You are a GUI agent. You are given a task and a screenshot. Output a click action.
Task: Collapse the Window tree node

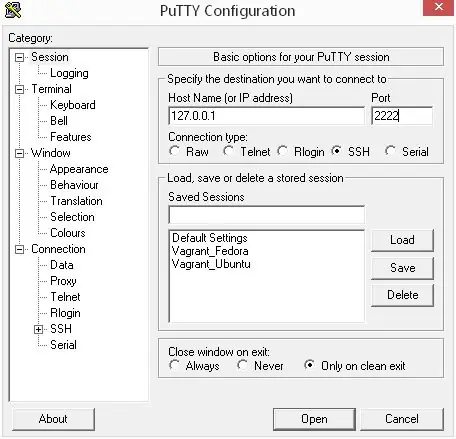pyautogui.click(x=20, y=153)
